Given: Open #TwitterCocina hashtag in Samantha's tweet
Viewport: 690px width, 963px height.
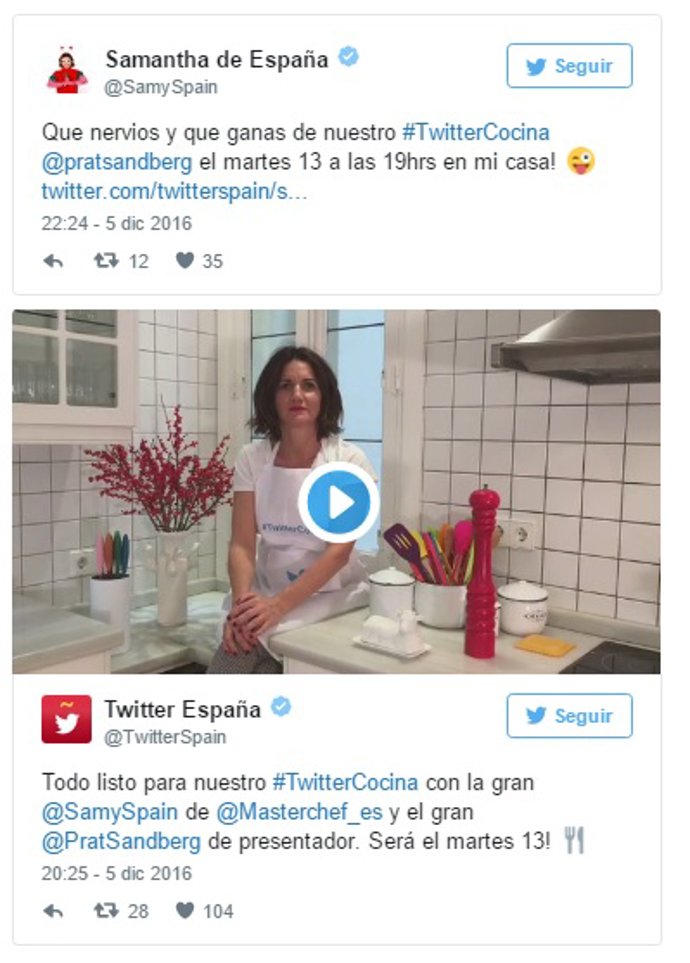Looking at the screenshot, I should [476, 132].
